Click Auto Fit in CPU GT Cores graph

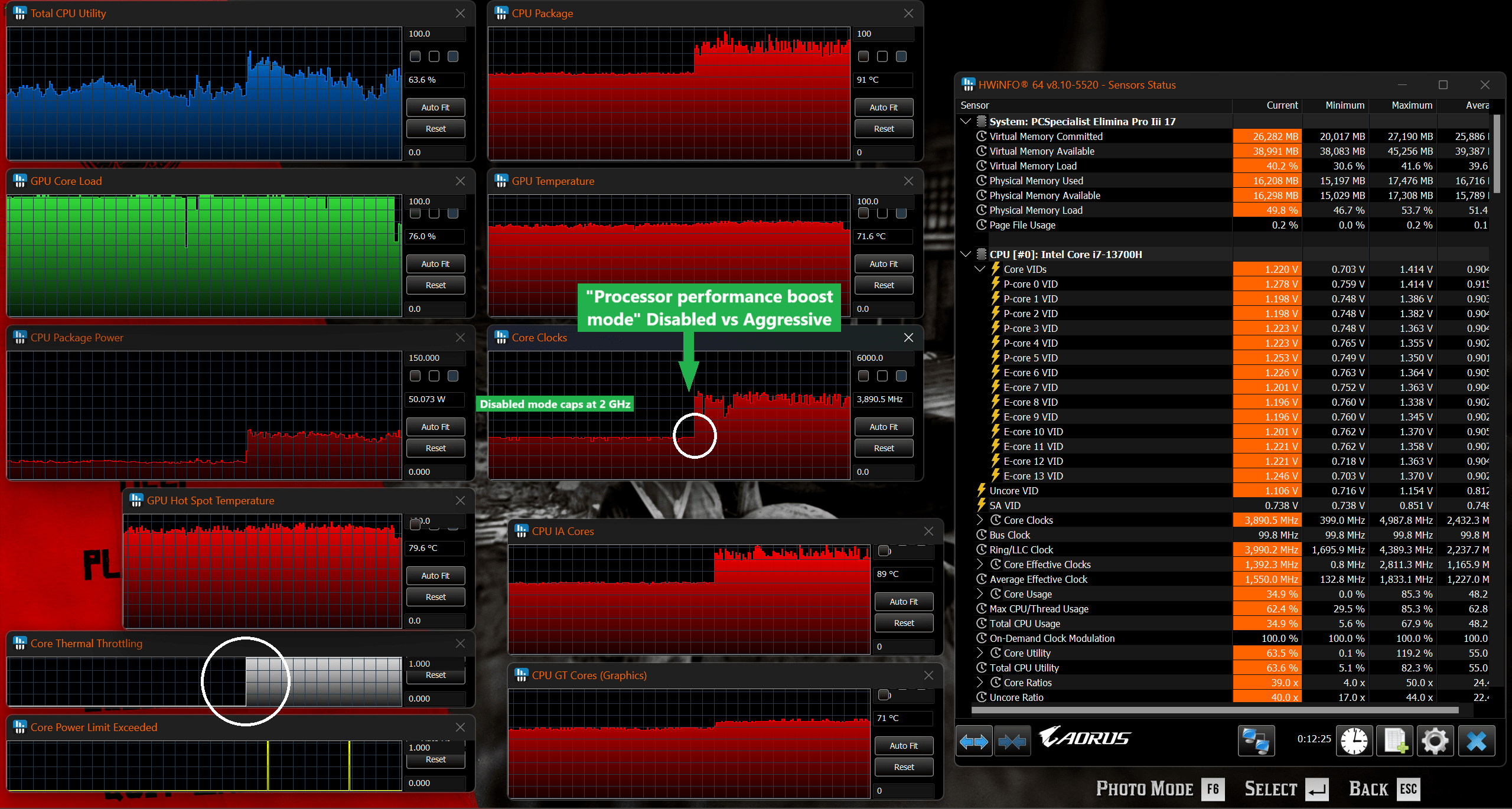pyautogui.click(x=904, y=746)
